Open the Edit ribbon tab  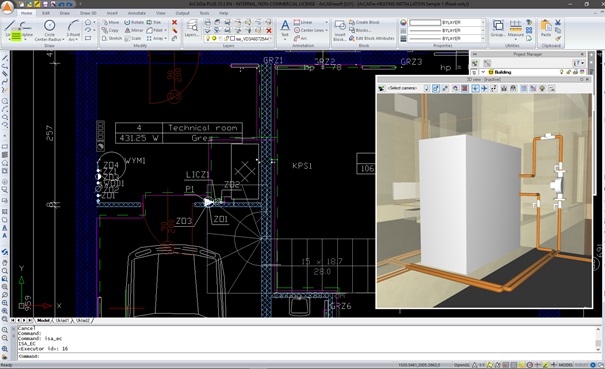tap(46, 13)
